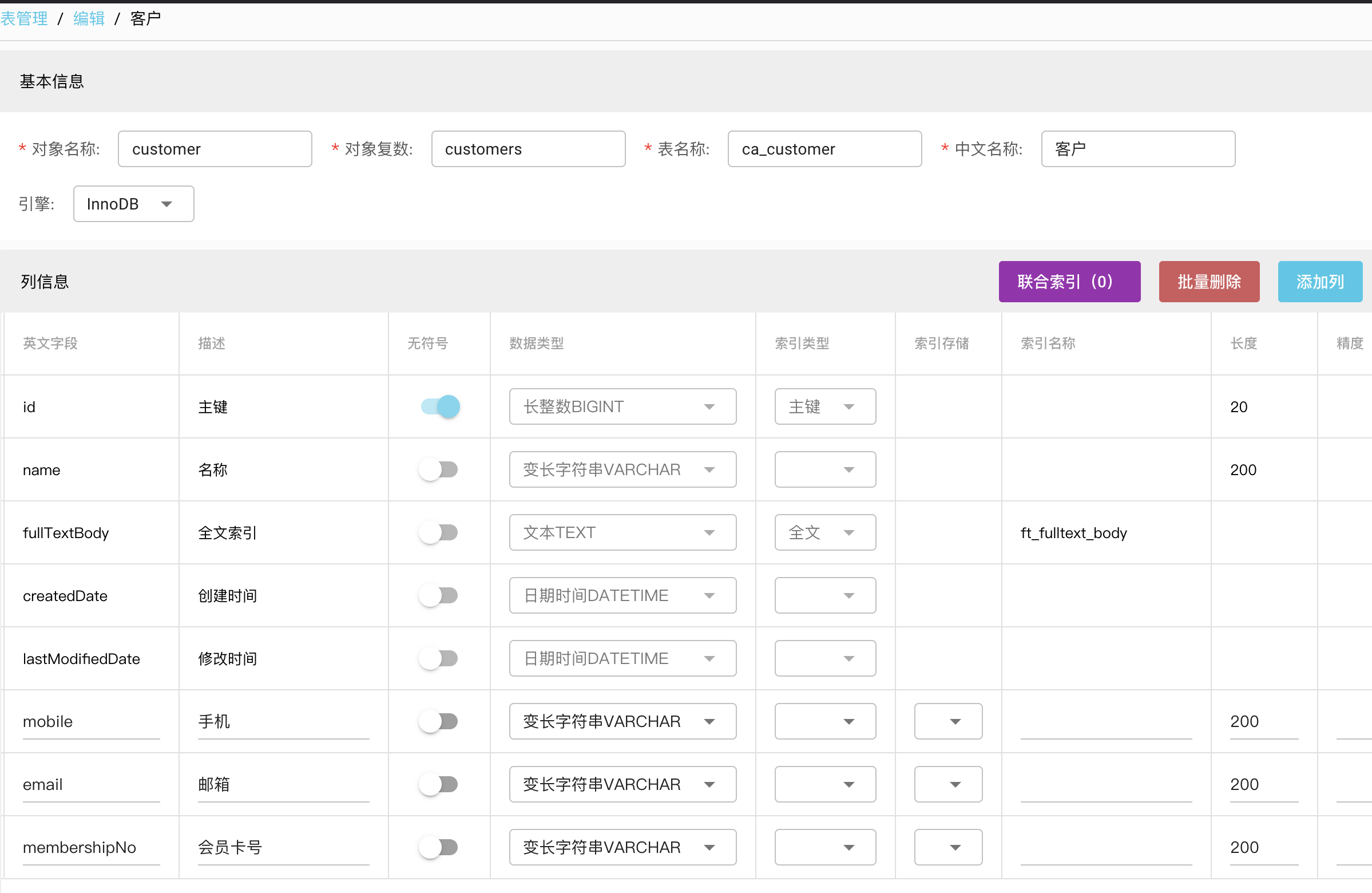Toggle unsigned switch for email row

438,784
